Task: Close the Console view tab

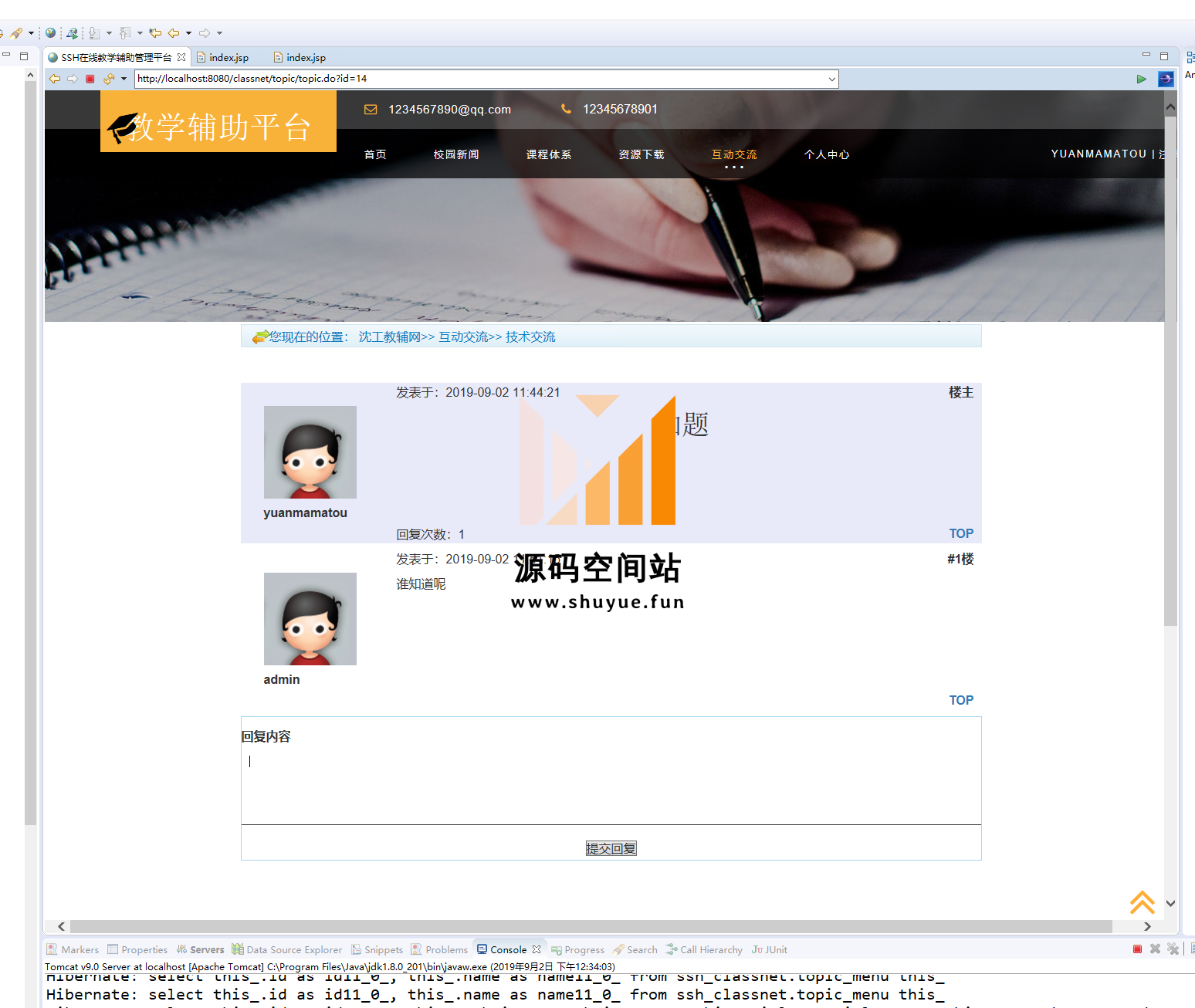Action: [537, 949]
